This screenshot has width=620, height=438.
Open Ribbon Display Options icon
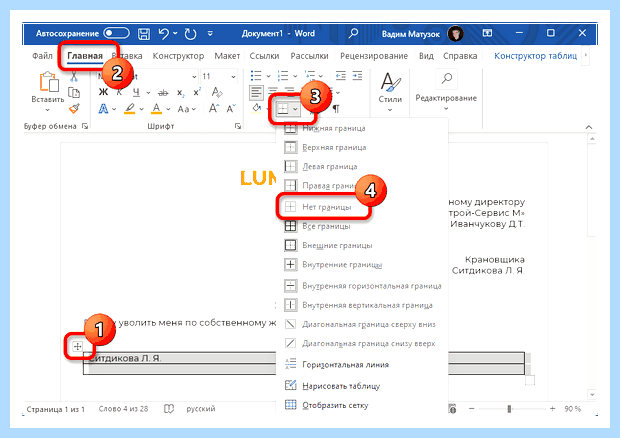click(487, 33)
